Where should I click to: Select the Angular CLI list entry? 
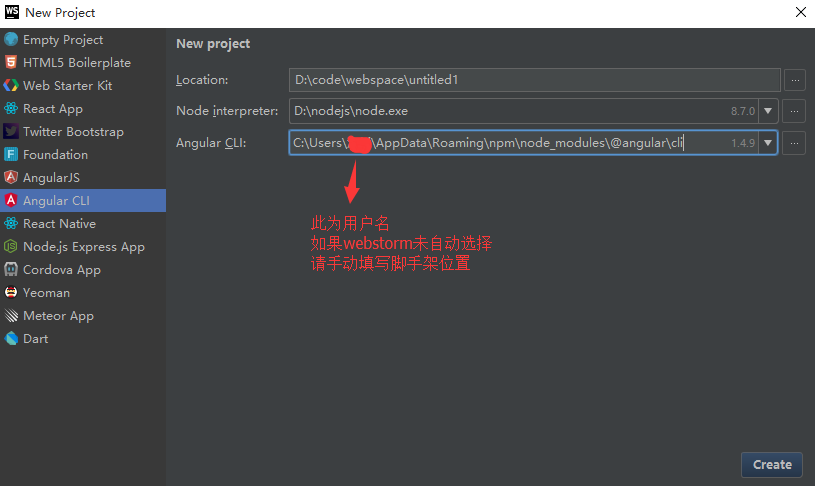pyautogui.click(x=83, y=200)
